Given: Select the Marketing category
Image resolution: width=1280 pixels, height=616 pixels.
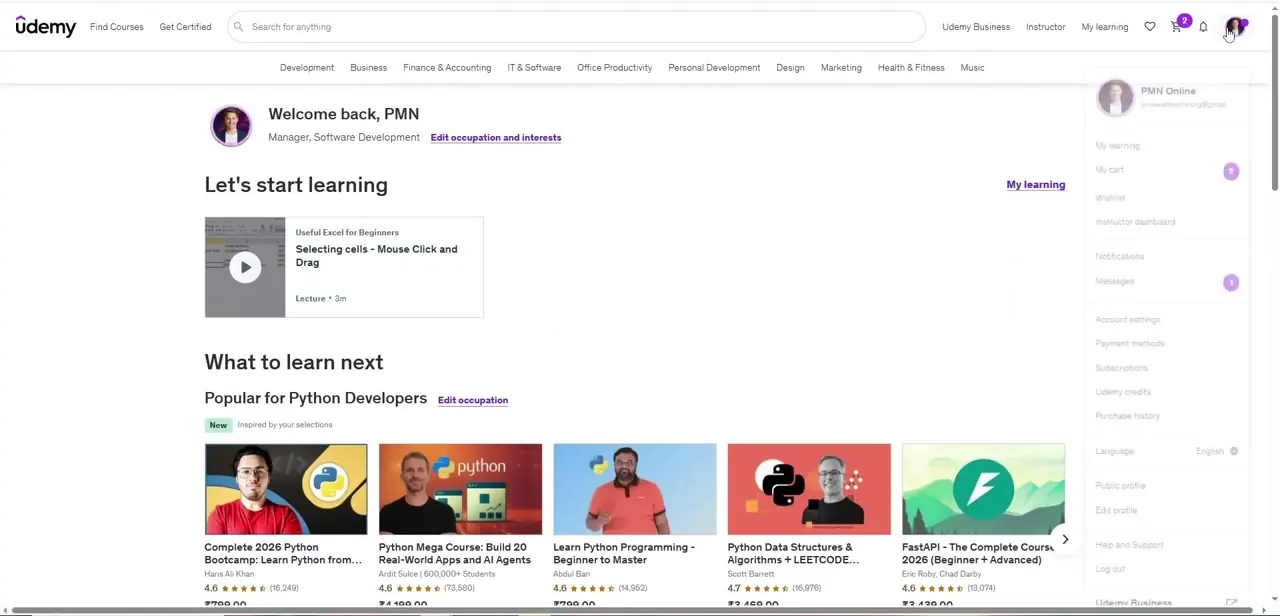Looking at the screenshot, I should coord(841,68).
